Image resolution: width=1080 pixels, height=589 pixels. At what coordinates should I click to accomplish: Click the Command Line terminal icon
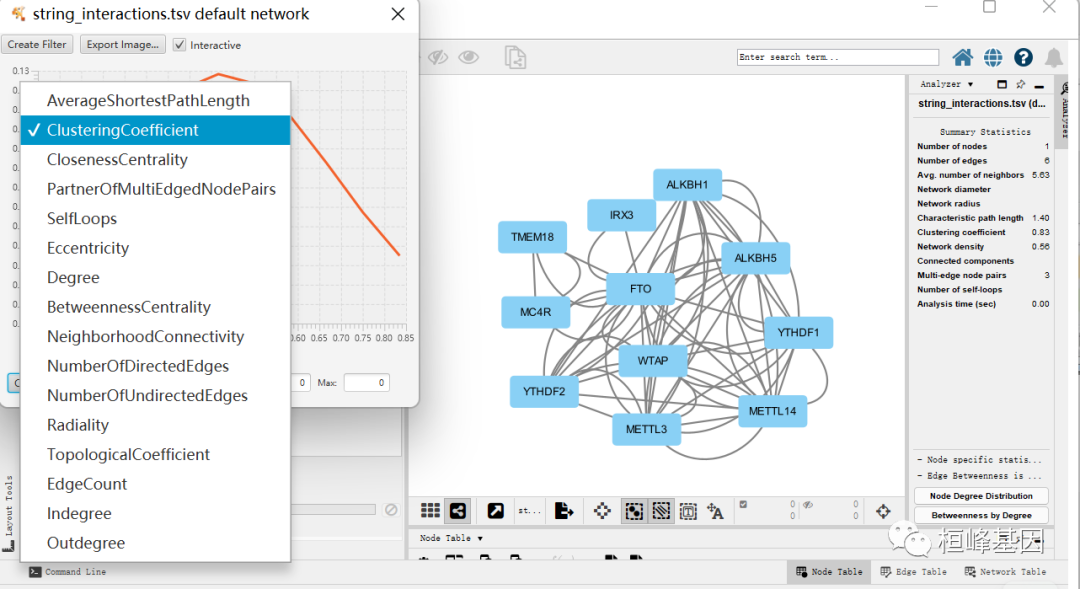35,572
